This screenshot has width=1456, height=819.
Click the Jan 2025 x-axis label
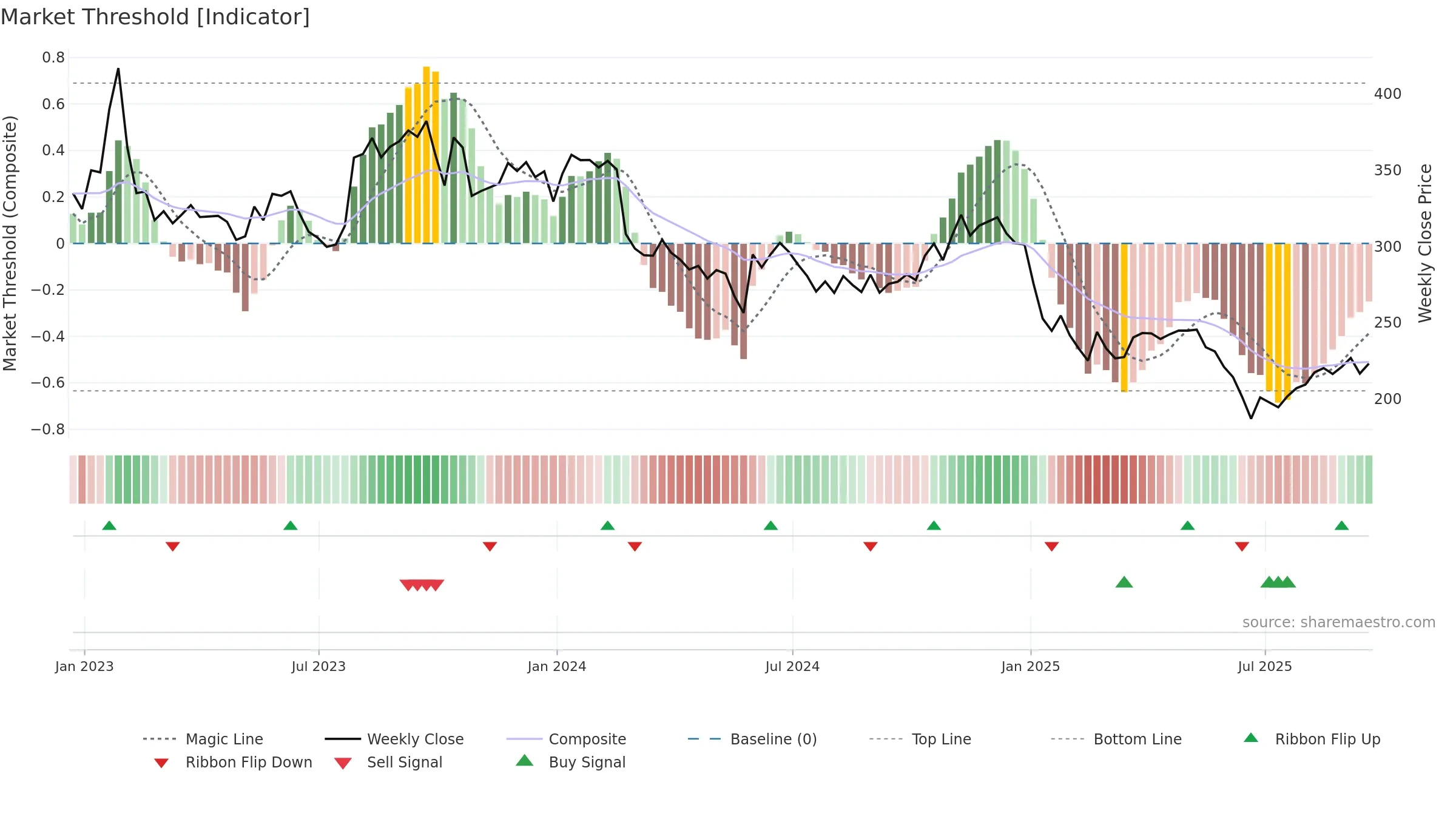coord(1031,666)
